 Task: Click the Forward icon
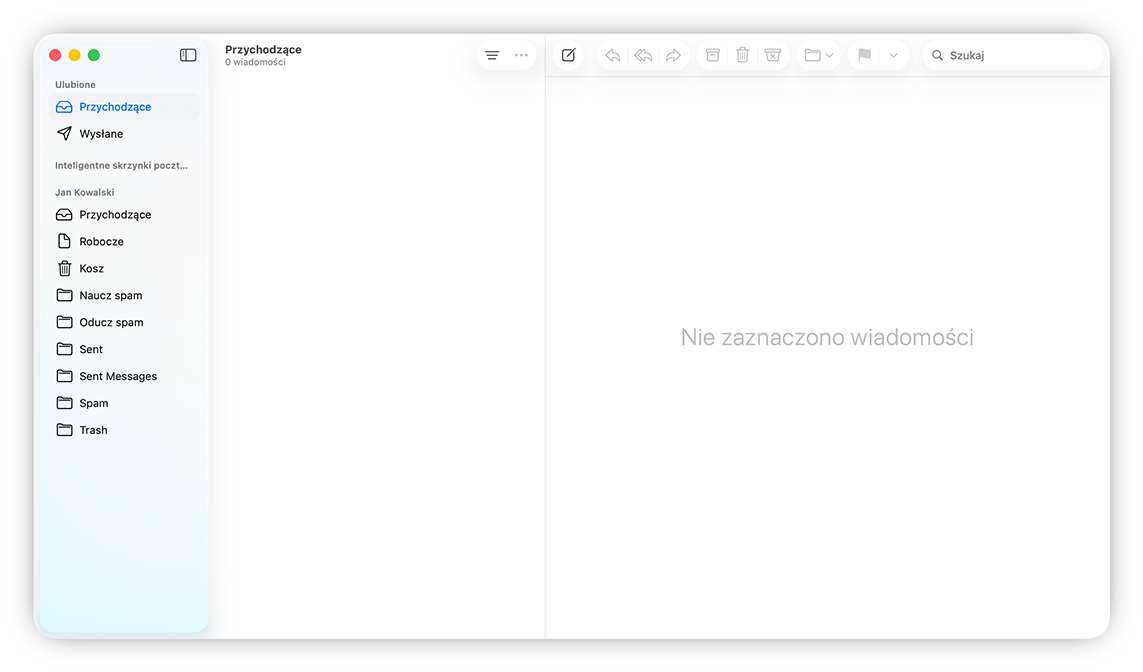point(673,55)
